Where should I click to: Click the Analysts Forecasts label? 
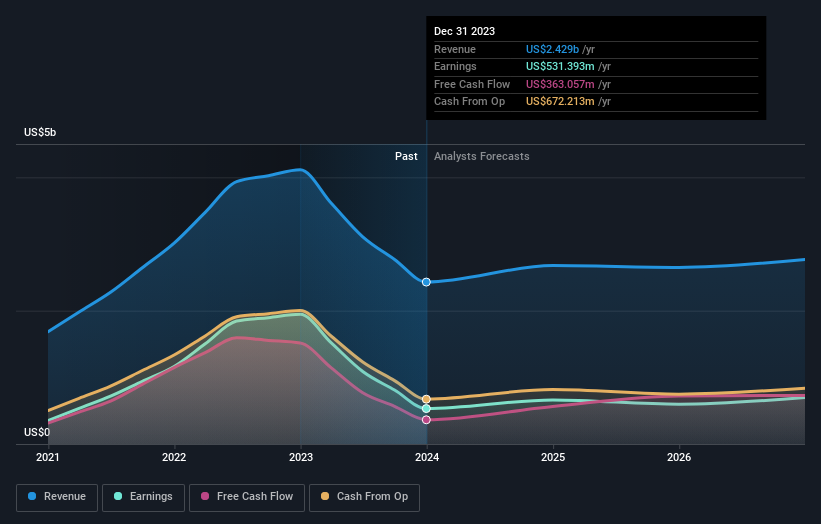[x=482, y=157]
